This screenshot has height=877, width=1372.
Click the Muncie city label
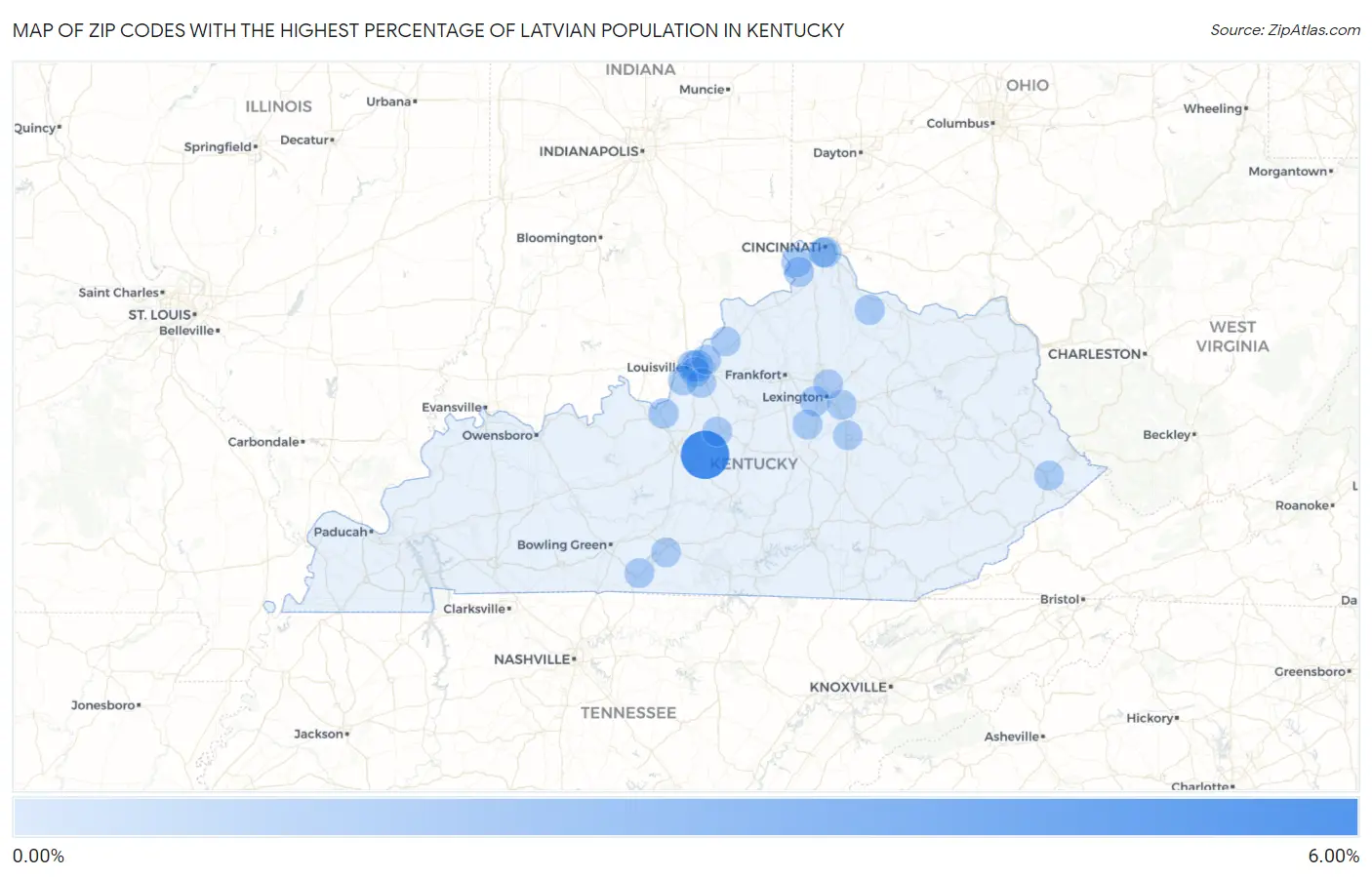click(703, 89)
